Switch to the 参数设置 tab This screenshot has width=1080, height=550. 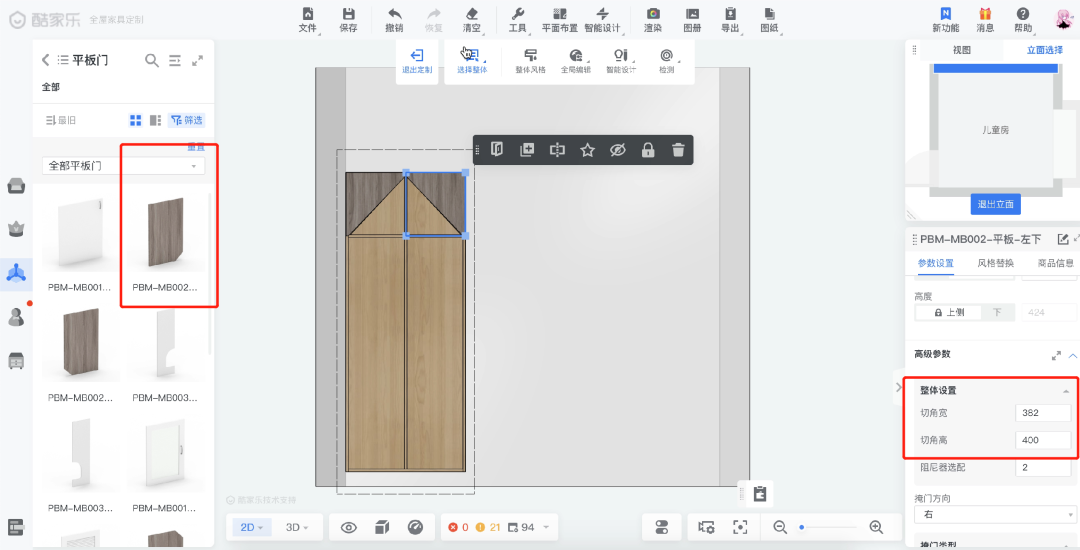[935, 263]
